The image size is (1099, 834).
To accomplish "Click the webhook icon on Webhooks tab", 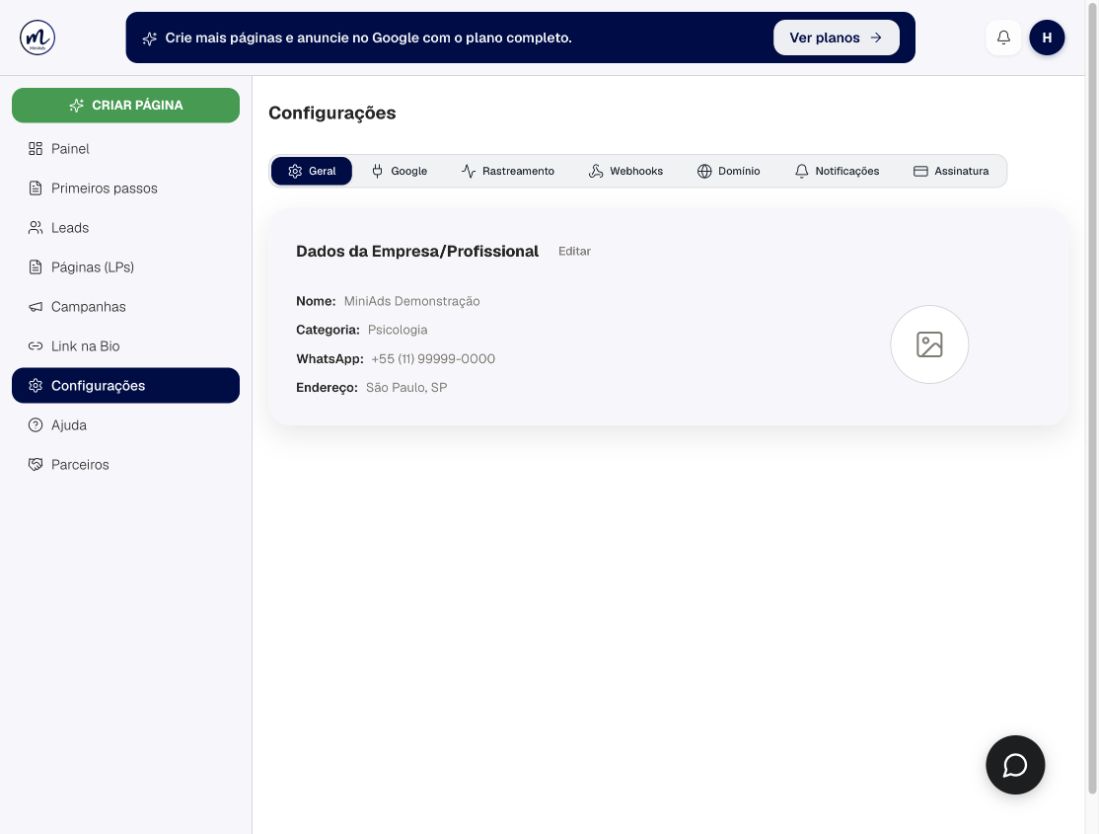I will pos(596,171).
